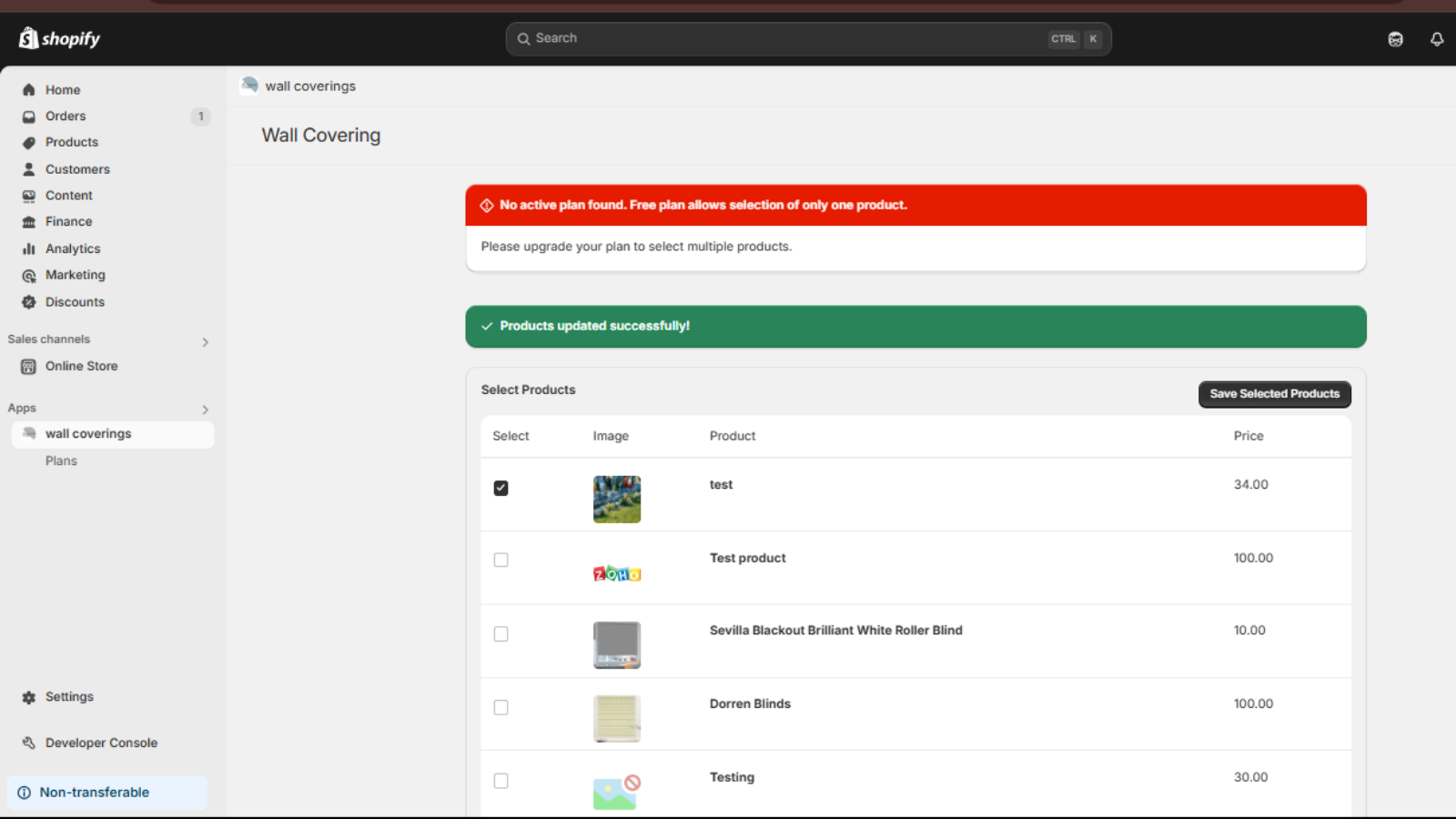The image size is (1456, 819).
Task: Click Save Selected Products button
Action: click(x=1274, y=394)
